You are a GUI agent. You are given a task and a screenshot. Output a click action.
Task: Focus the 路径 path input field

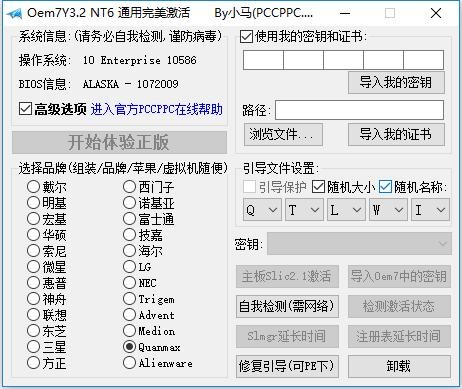359,110
